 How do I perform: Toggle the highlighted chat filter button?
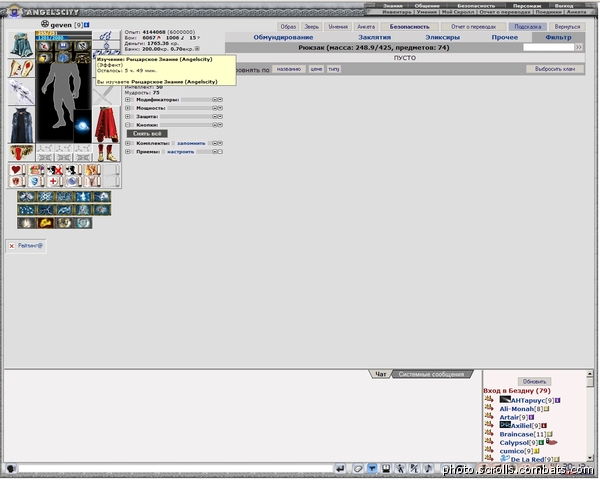[372, 469]
